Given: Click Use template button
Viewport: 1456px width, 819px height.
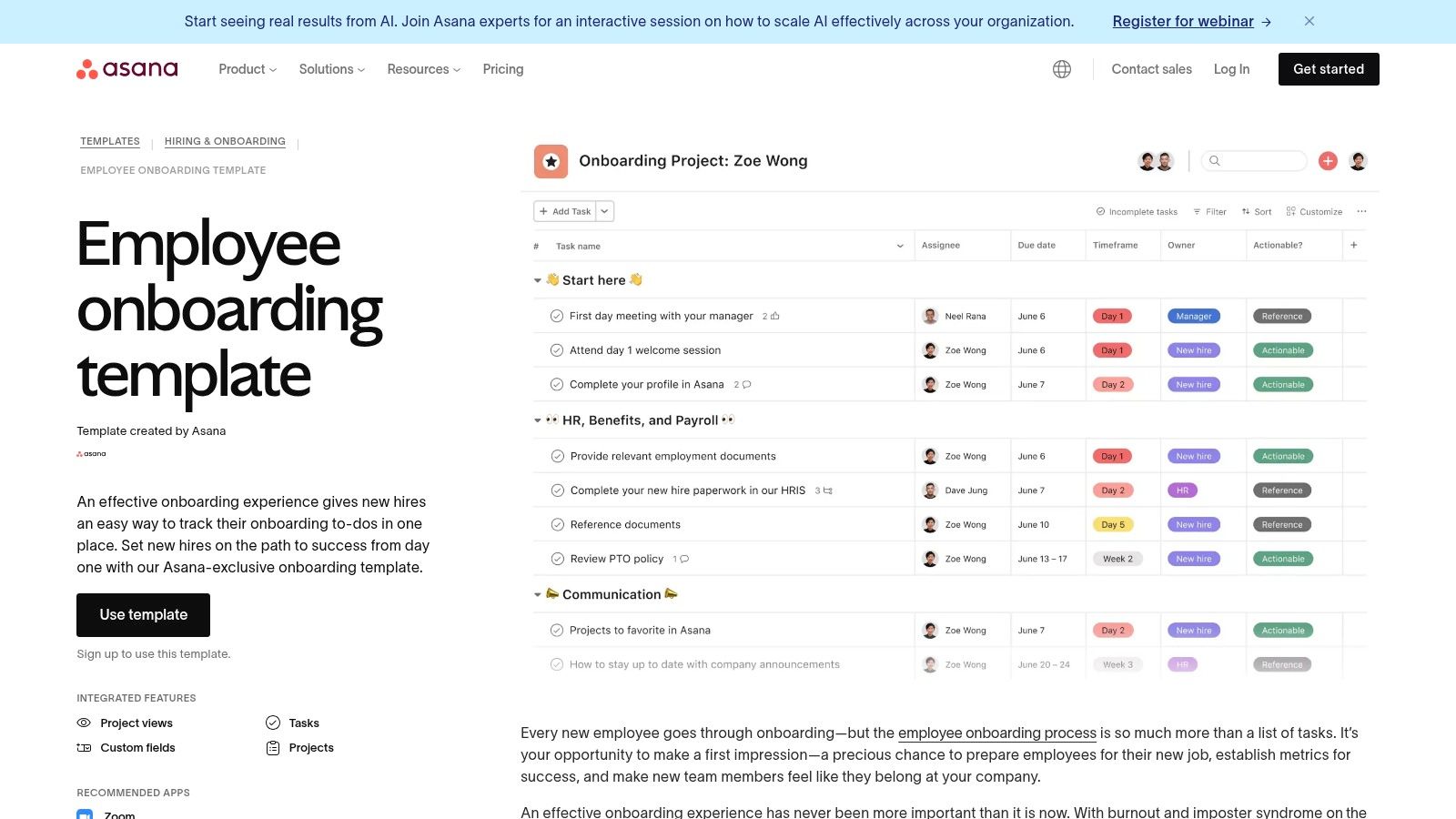Looking at the screenshot, I should coord(144,615).
